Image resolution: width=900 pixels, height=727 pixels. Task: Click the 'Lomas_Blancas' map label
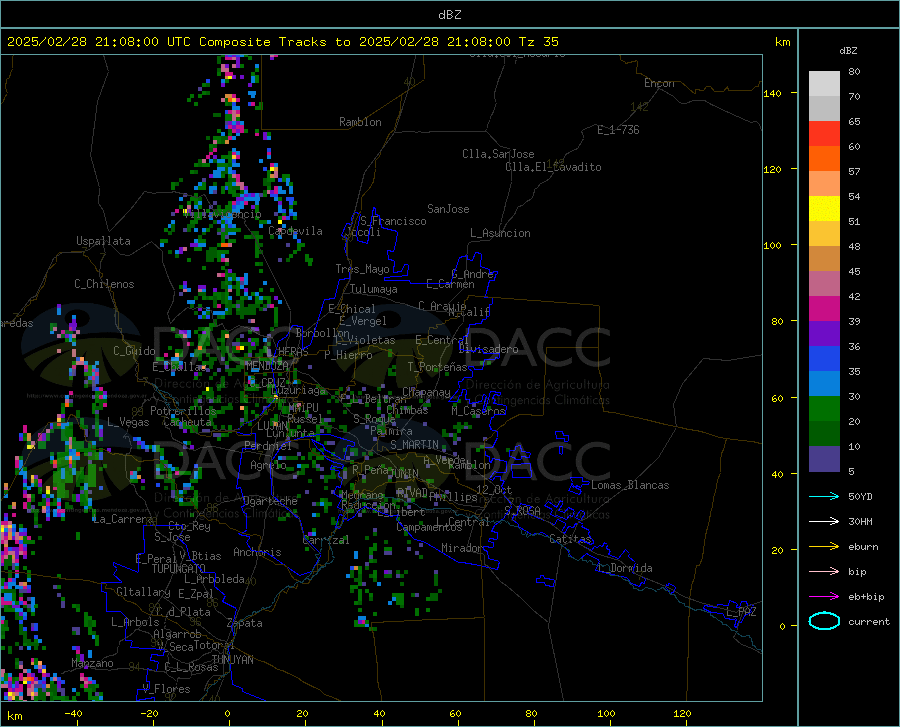[x=630, y=485]
